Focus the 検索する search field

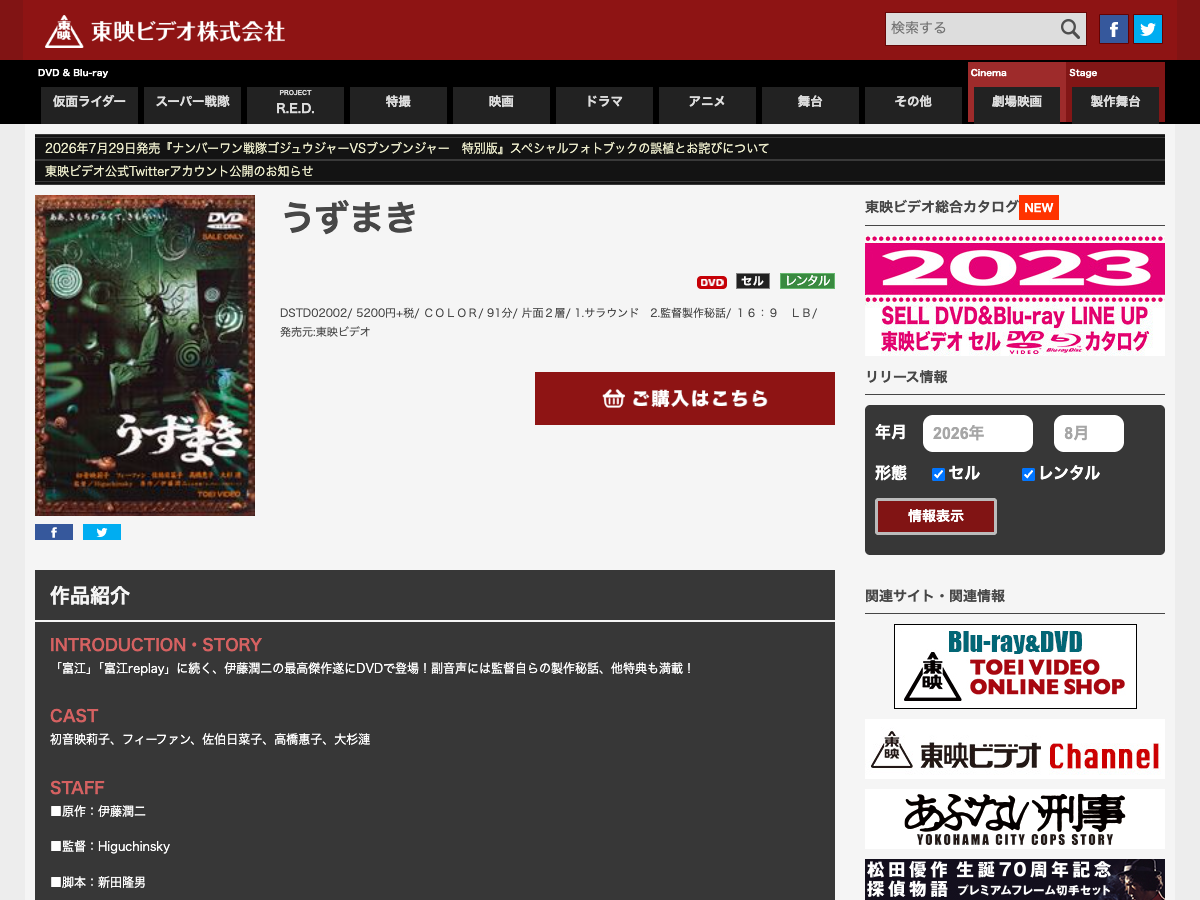click(x=971, y=29)
